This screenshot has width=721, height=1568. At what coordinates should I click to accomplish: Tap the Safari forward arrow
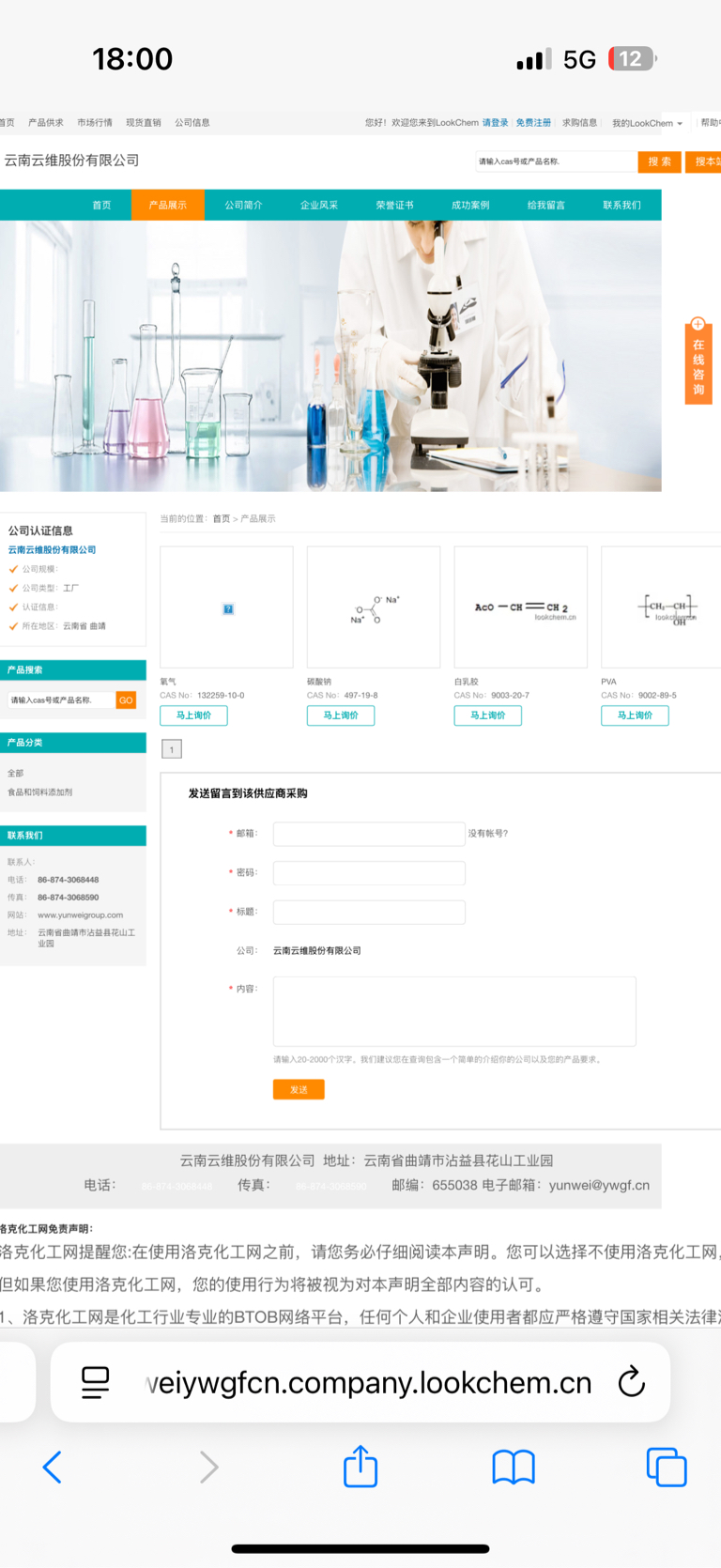click(208, 1467)
